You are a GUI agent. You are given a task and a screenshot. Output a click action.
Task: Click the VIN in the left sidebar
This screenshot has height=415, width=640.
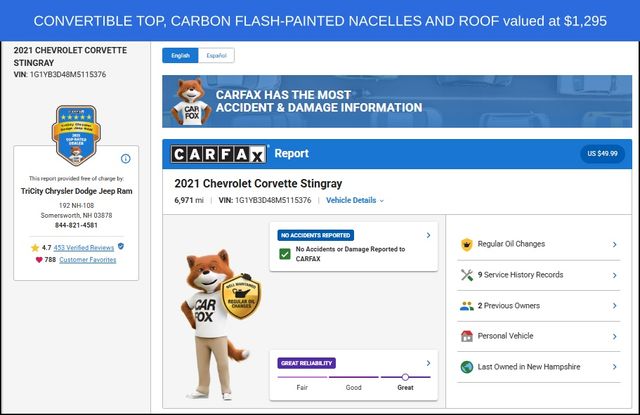[60, 75]
